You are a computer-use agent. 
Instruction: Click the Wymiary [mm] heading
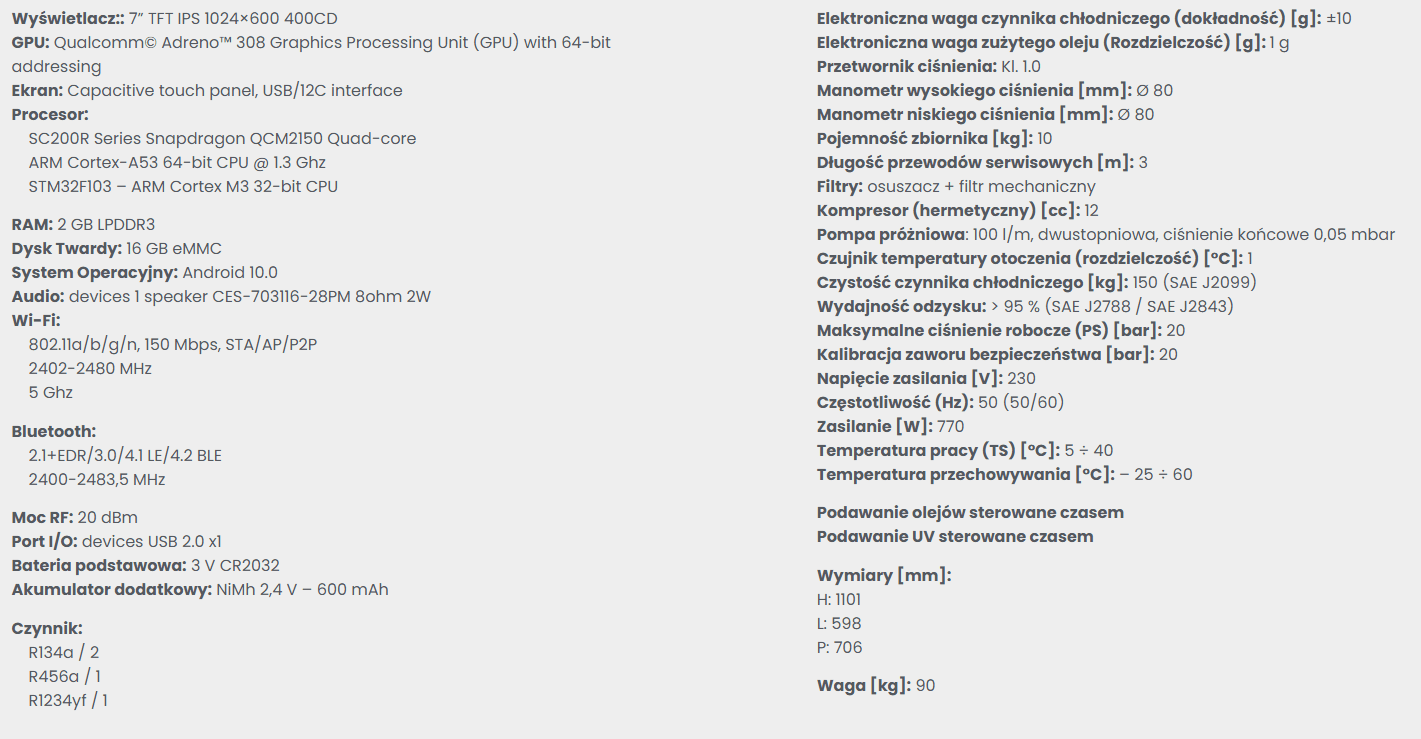tap(884, 575)
